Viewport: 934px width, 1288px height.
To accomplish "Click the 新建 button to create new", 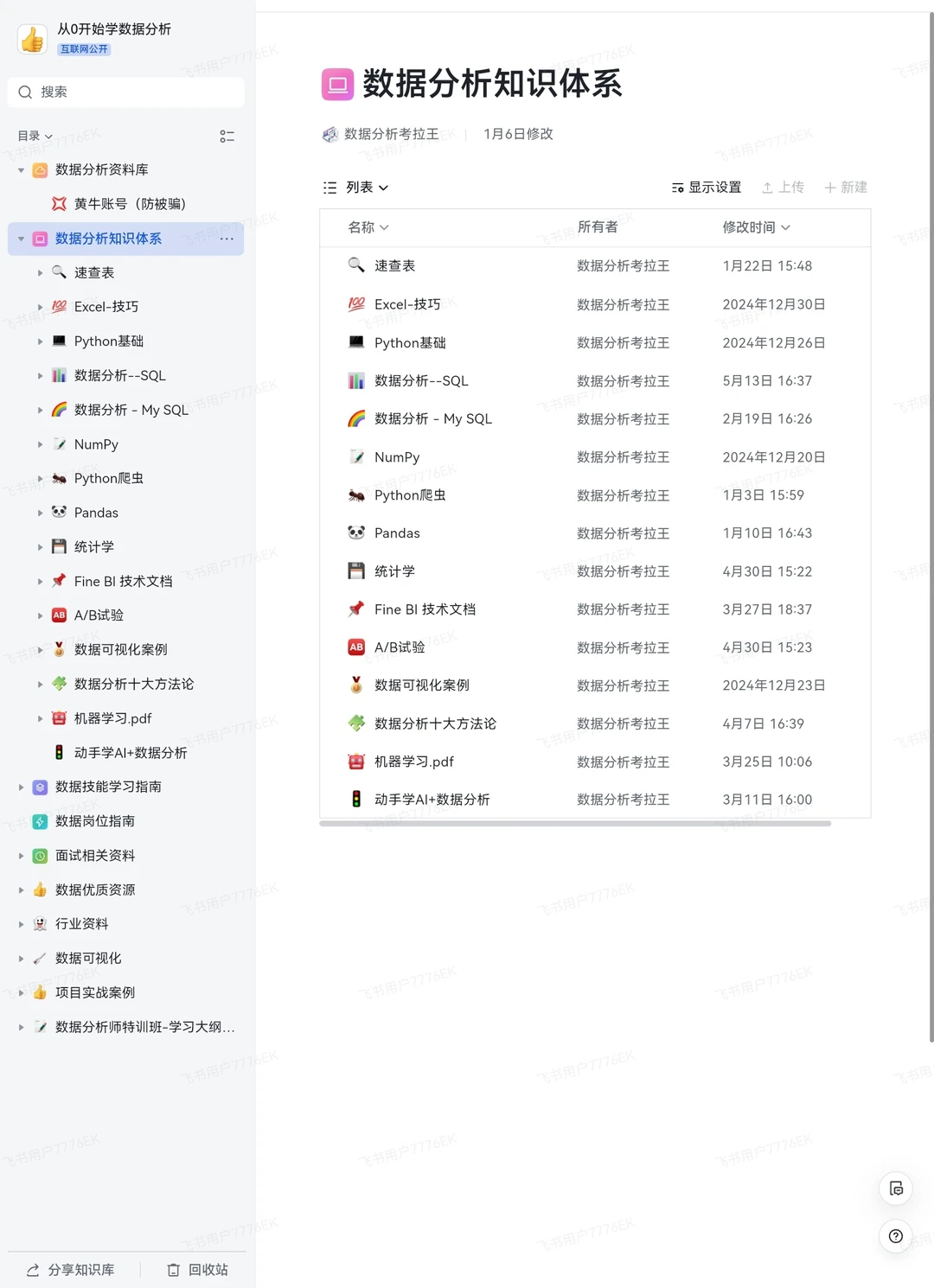I will coord(845,187).
